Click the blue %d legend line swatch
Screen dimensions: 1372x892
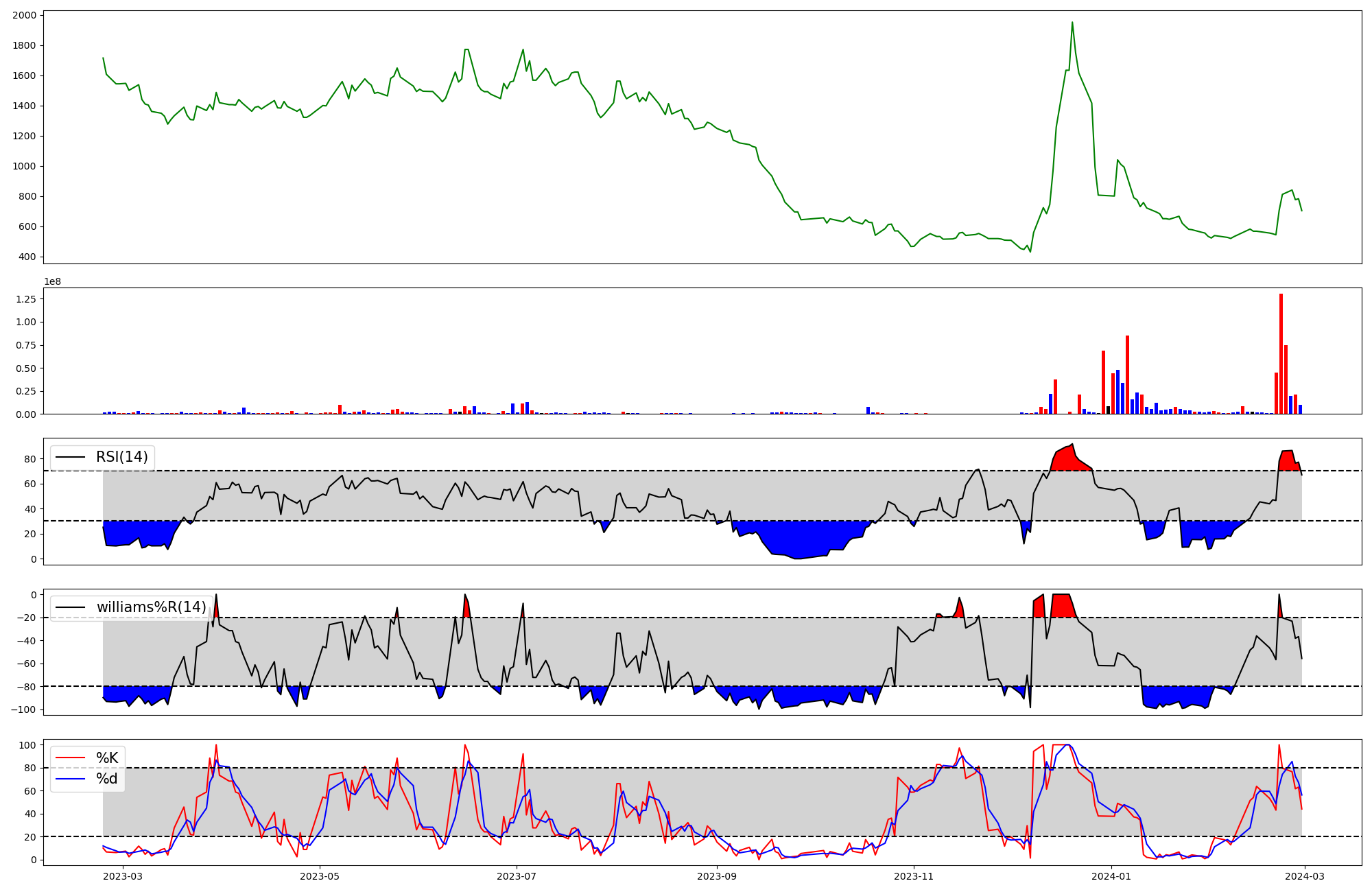[71, 779]
